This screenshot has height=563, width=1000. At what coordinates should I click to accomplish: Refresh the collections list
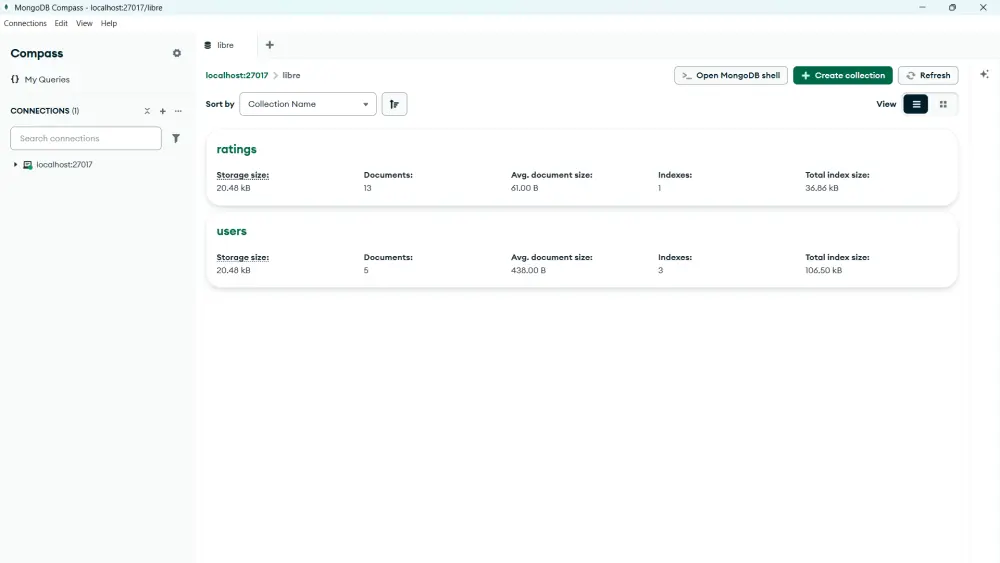click(928, 75)
